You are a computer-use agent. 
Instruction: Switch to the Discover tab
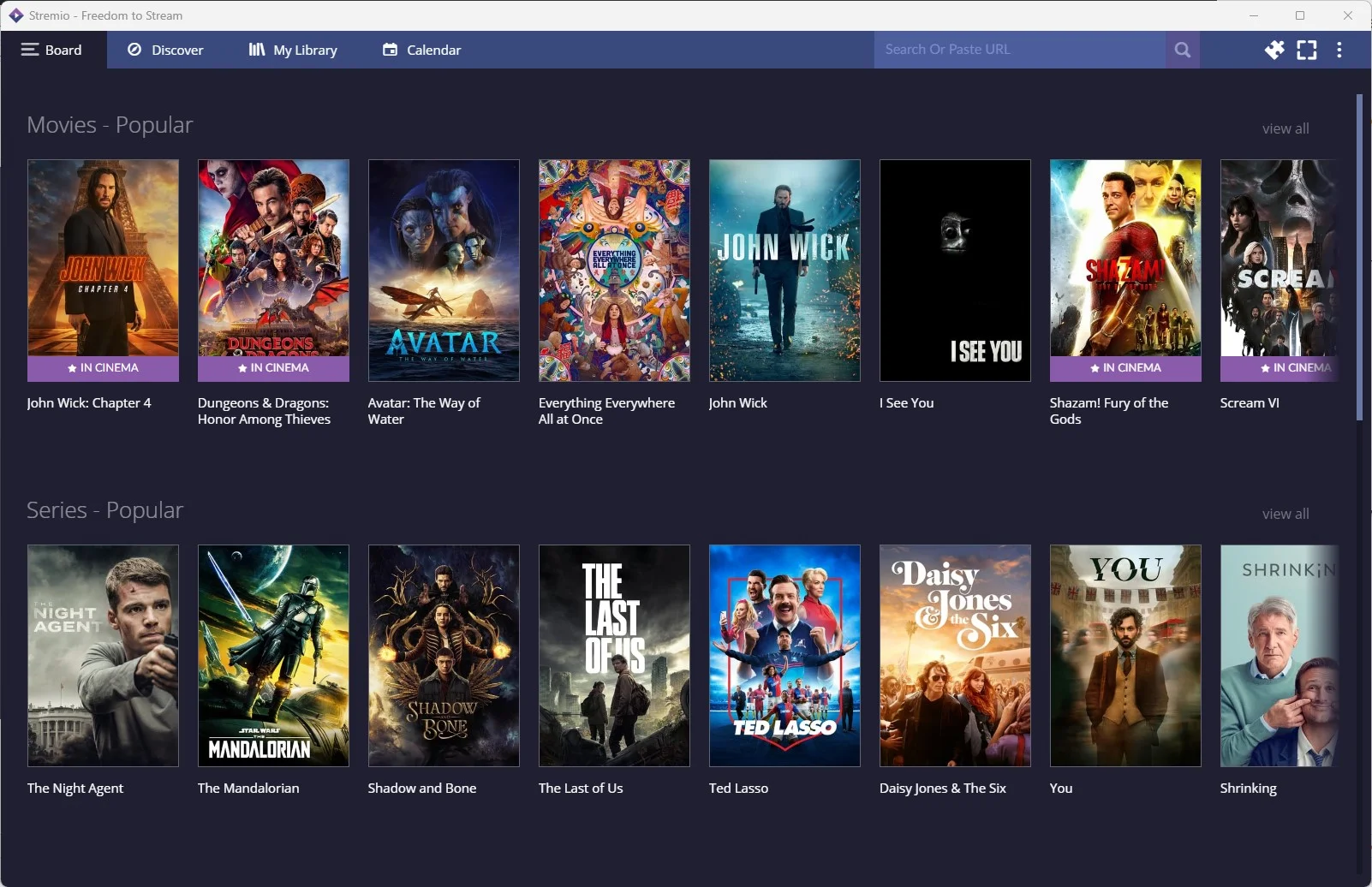[165, 50]
